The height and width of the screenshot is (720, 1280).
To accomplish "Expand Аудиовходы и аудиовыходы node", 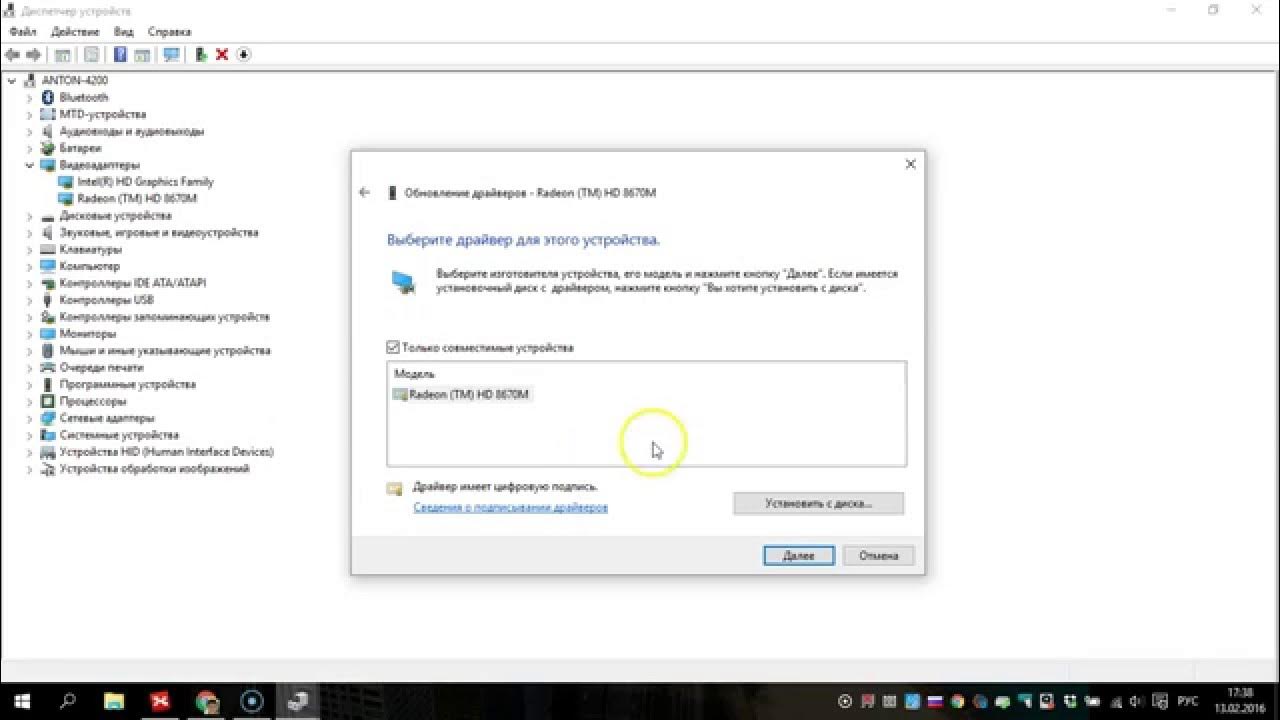I will click(30, 132).
